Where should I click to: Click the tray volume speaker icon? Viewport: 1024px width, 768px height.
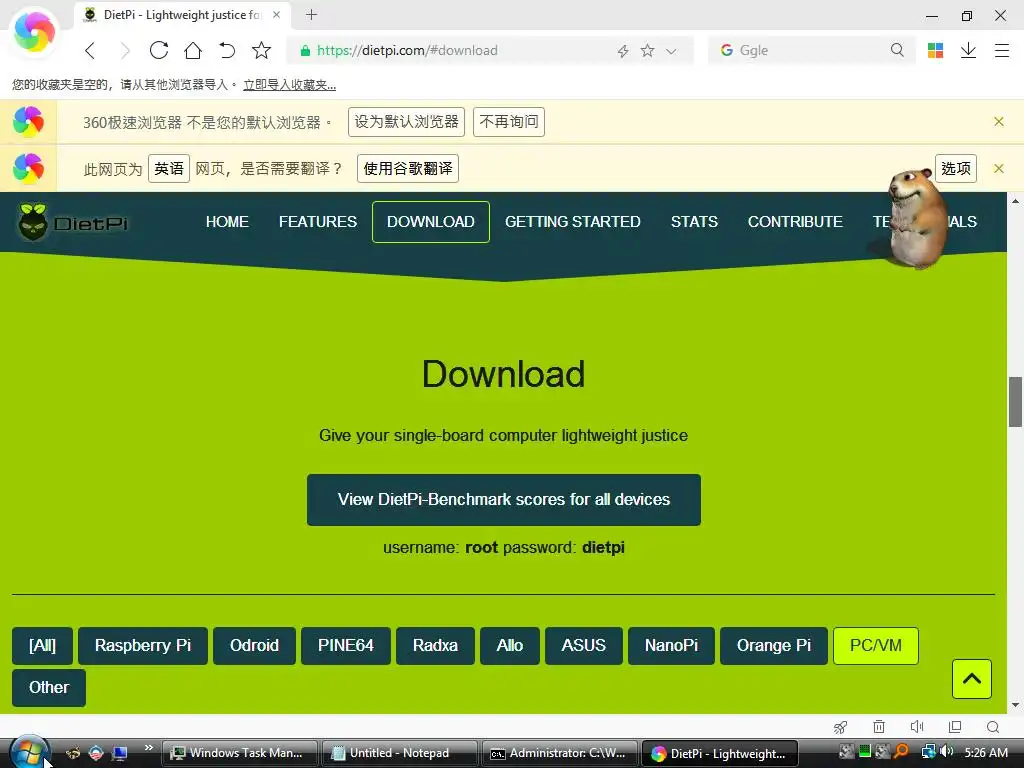(946, 752)
